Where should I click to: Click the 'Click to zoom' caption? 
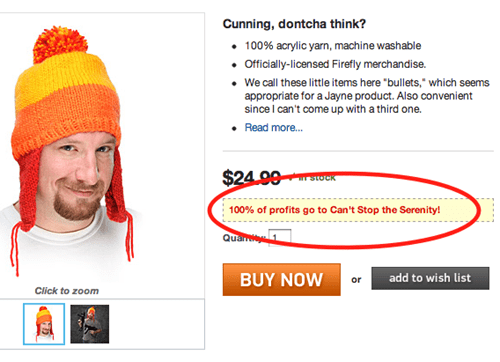[x=67, y=291]
